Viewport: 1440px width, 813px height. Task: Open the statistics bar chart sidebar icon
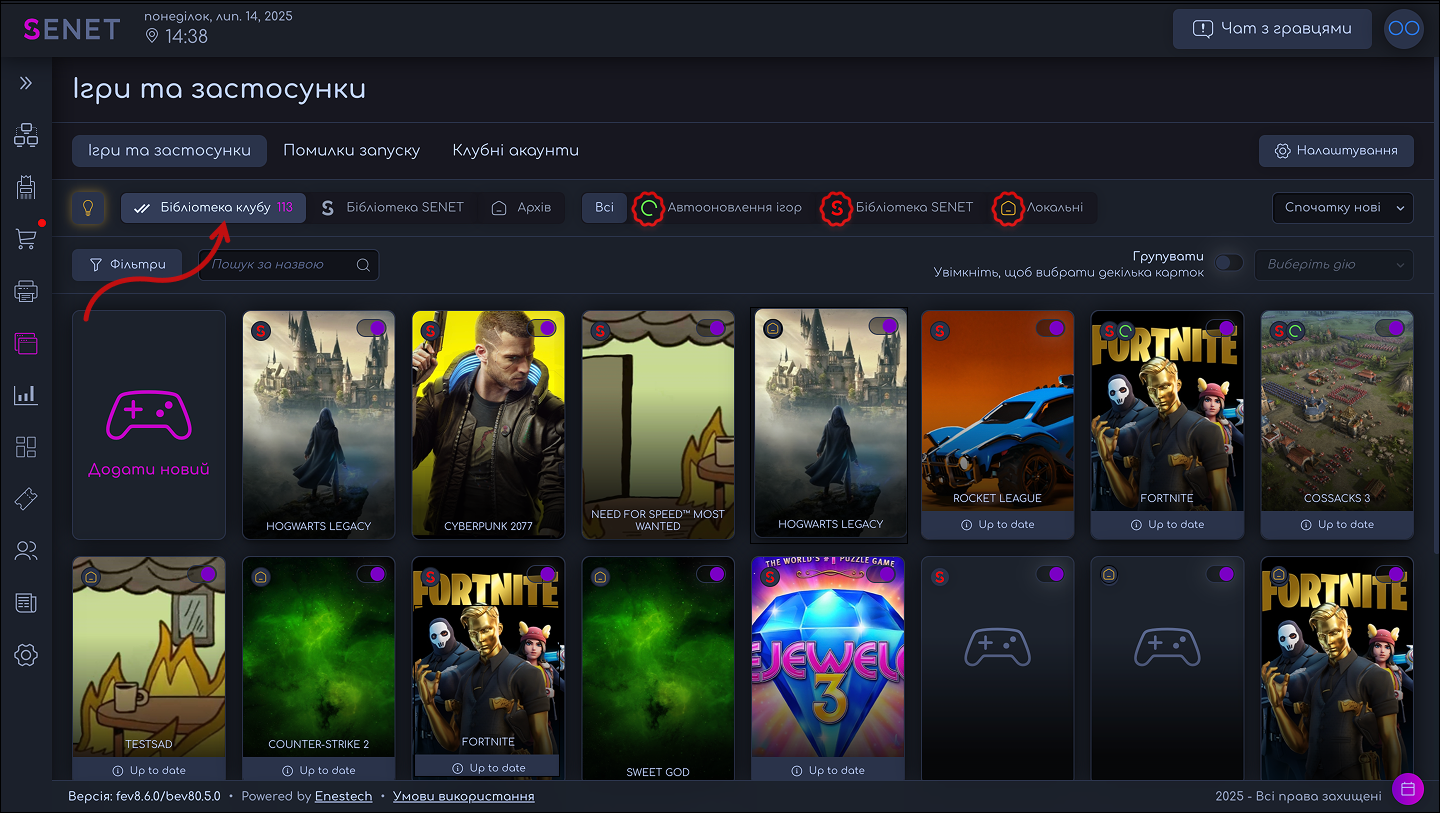(26, 395)
